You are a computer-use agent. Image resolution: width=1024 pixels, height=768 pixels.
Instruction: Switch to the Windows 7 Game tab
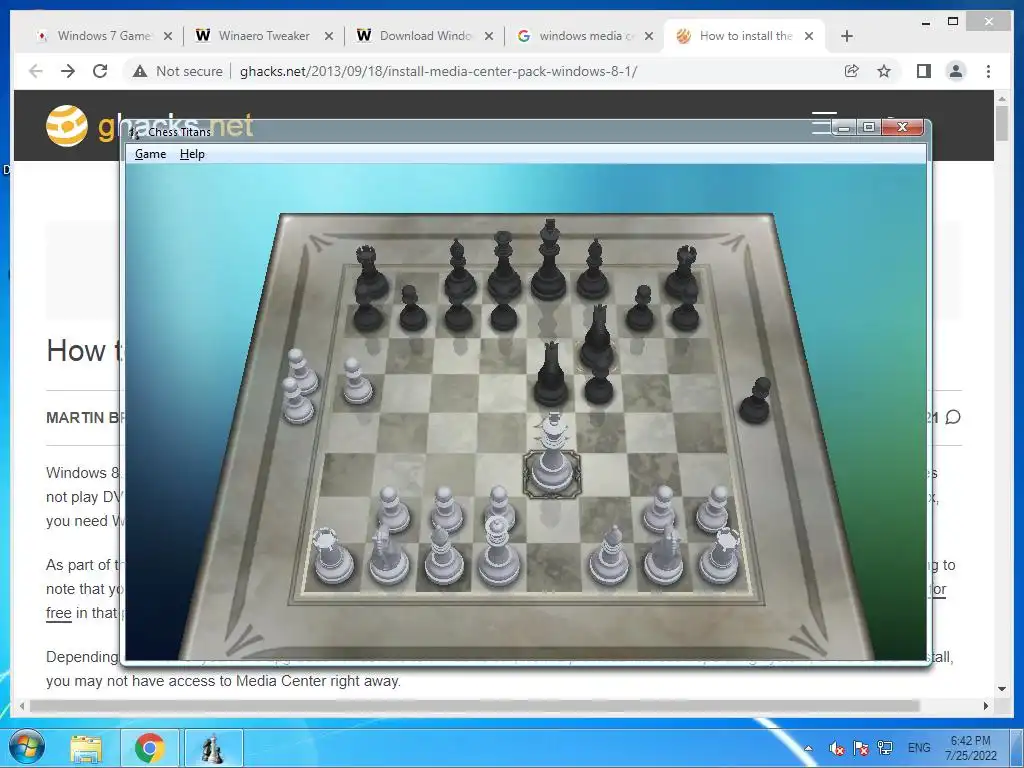point(104,36)
